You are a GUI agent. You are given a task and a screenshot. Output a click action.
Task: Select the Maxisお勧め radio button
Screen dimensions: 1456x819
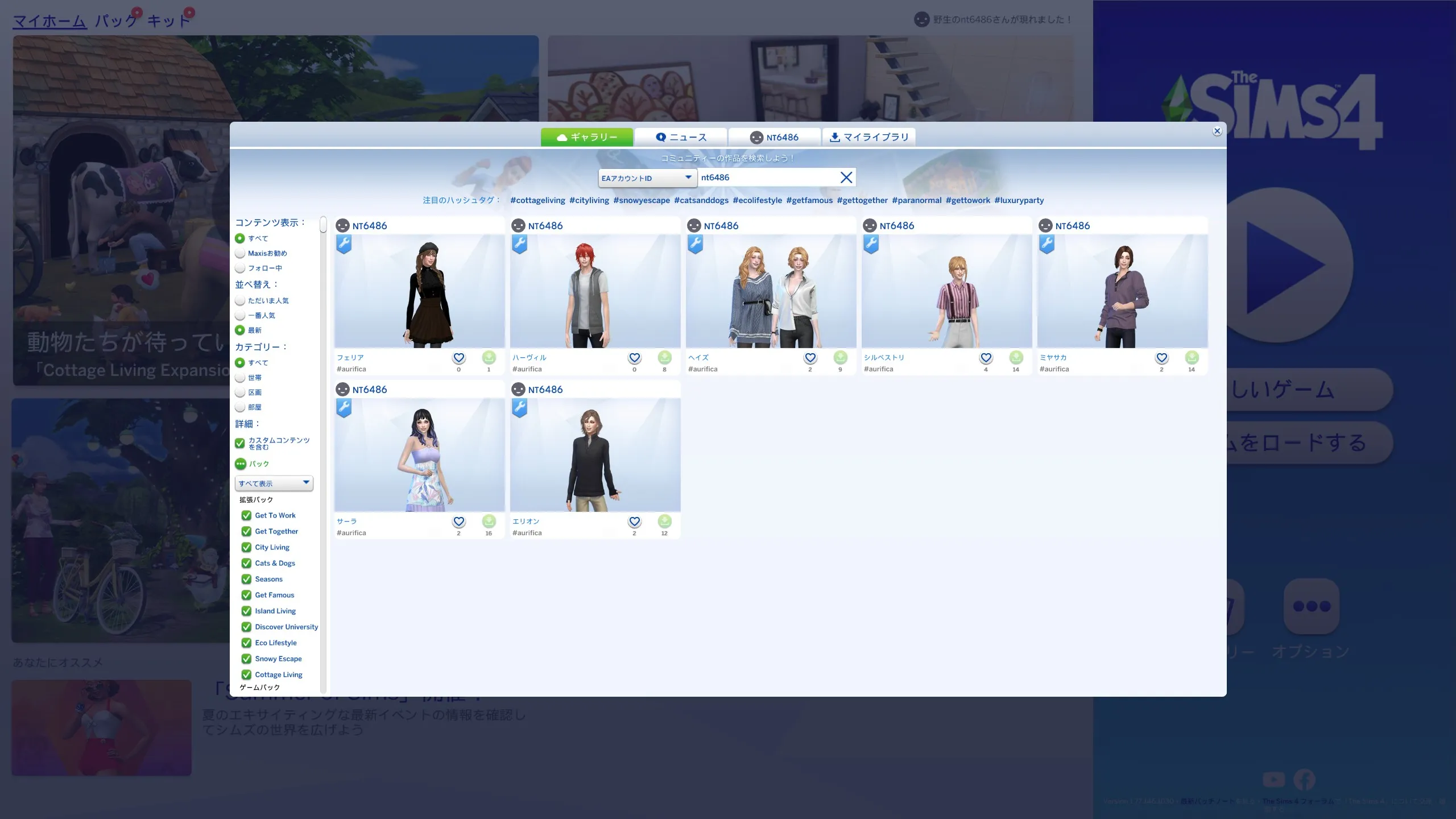coord(240,253)
